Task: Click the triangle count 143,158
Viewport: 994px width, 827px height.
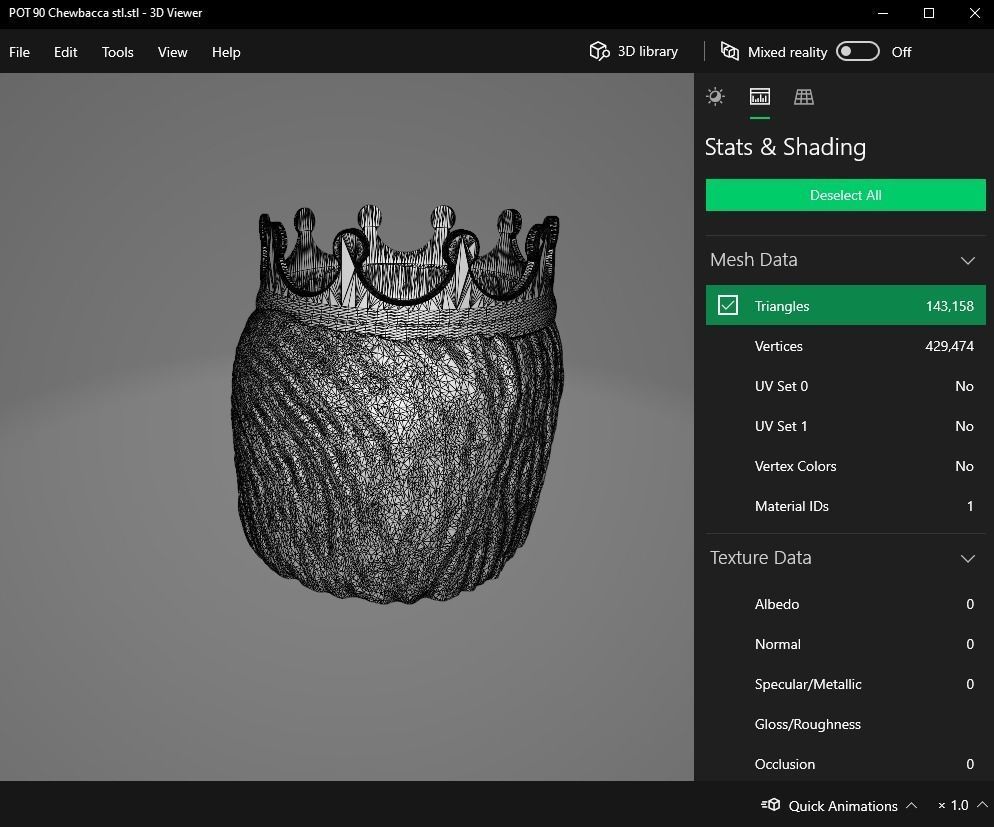Action: 949,306
